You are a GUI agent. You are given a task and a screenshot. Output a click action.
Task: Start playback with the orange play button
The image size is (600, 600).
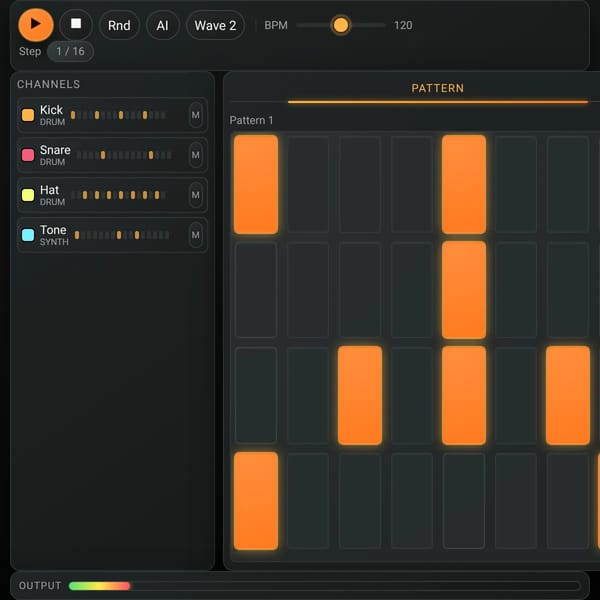coord(36,25)
